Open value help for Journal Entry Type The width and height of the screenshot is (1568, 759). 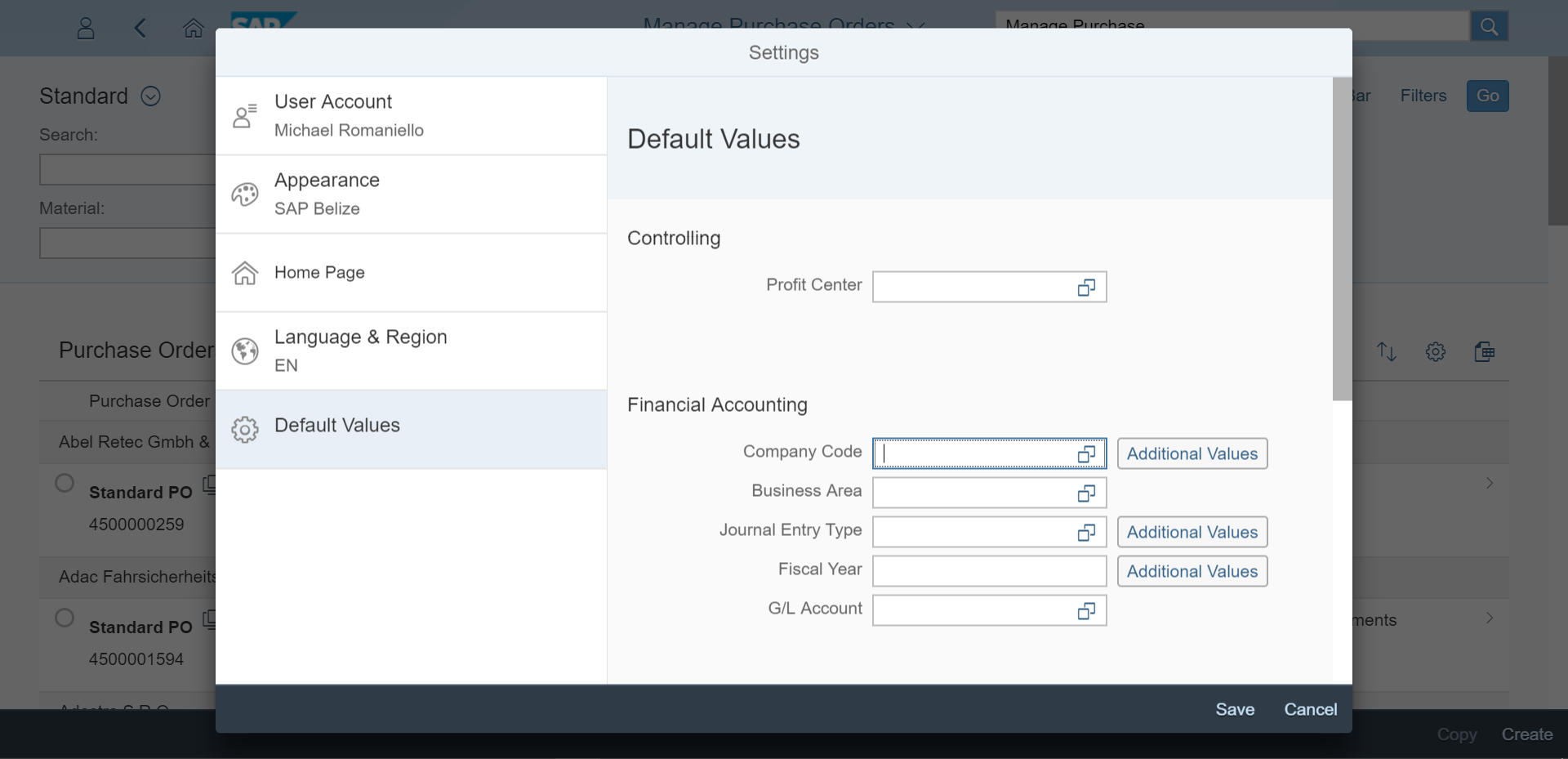[x=1086, y=533]
